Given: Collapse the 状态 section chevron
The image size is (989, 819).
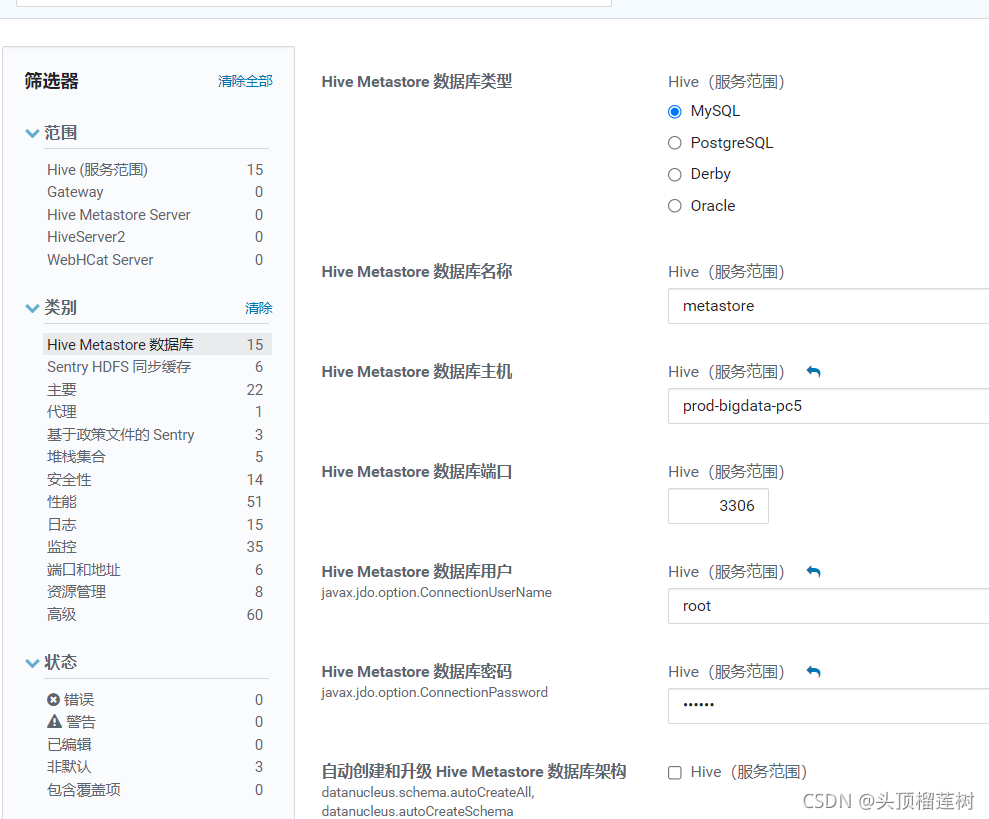Looking at the screenshot, I should 32,663.
